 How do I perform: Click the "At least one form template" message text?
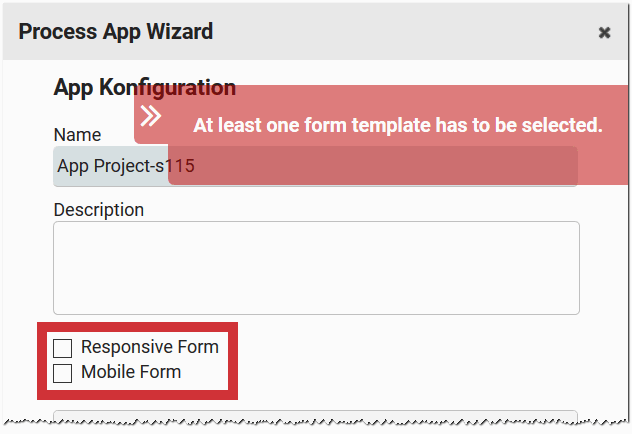click(397, 125)
